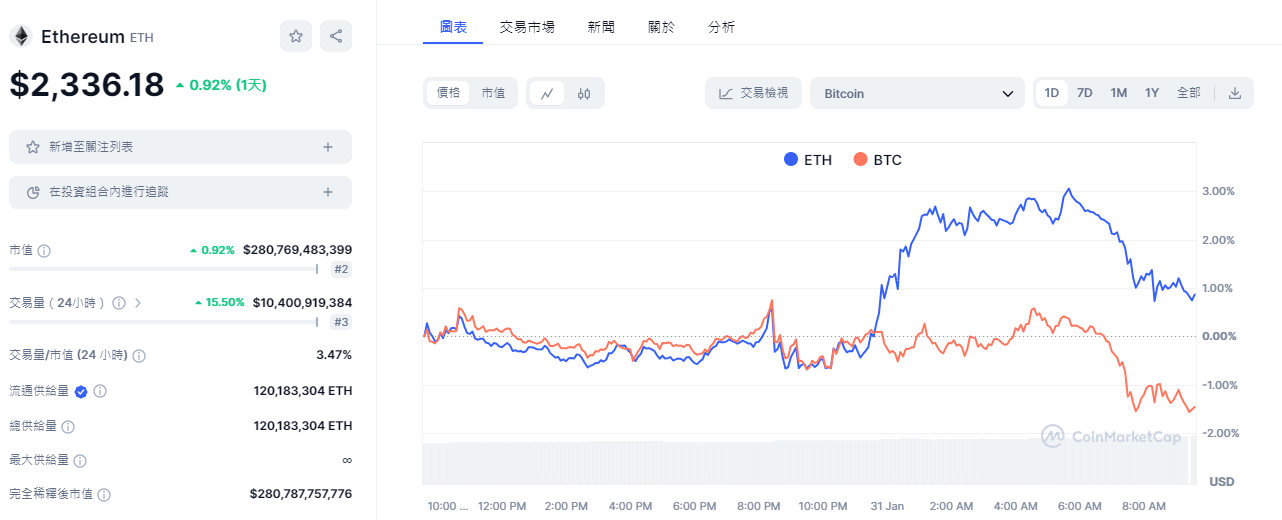The image size is (1282, 520).
Task: Set chart range to 1M
Action: (1119, 93)
